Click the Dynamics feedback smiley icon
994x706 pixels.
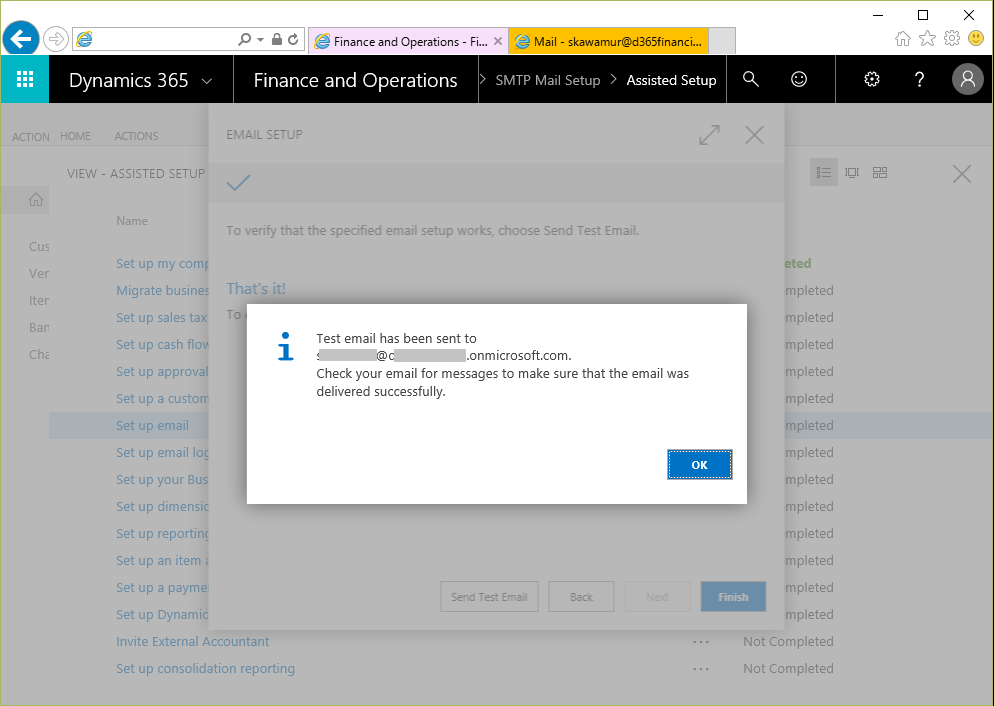coord(799,79)
